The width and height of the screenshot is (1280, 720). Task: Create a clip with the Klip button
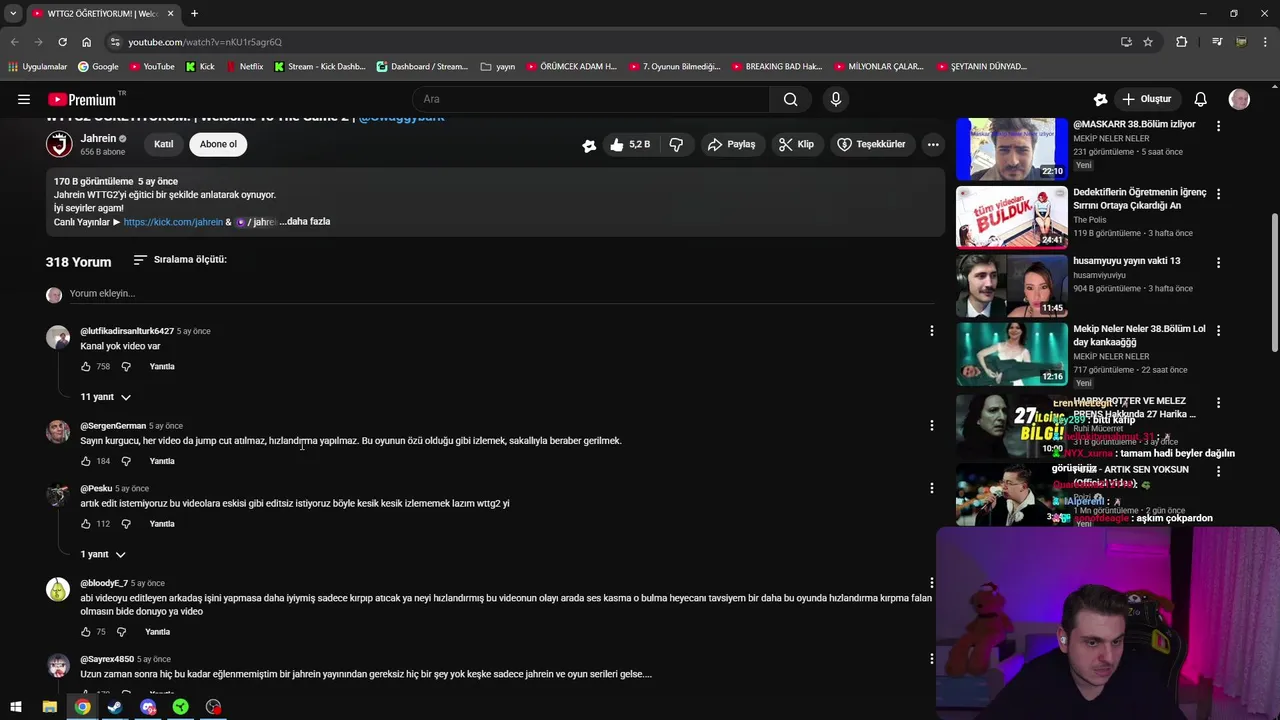point(796,144)
